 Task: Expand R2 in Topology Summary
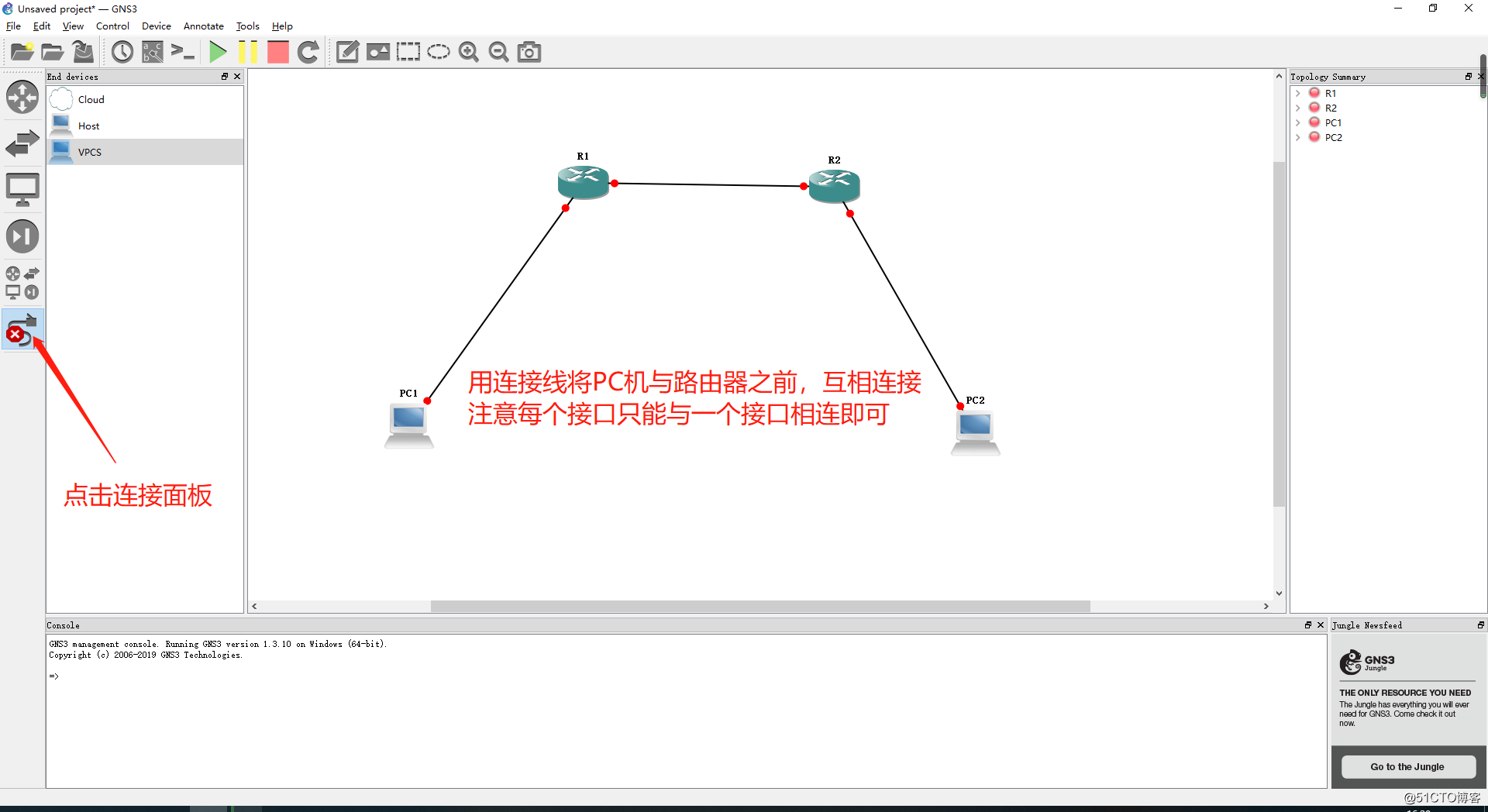pyautogui.click(x=1298, y=108)
